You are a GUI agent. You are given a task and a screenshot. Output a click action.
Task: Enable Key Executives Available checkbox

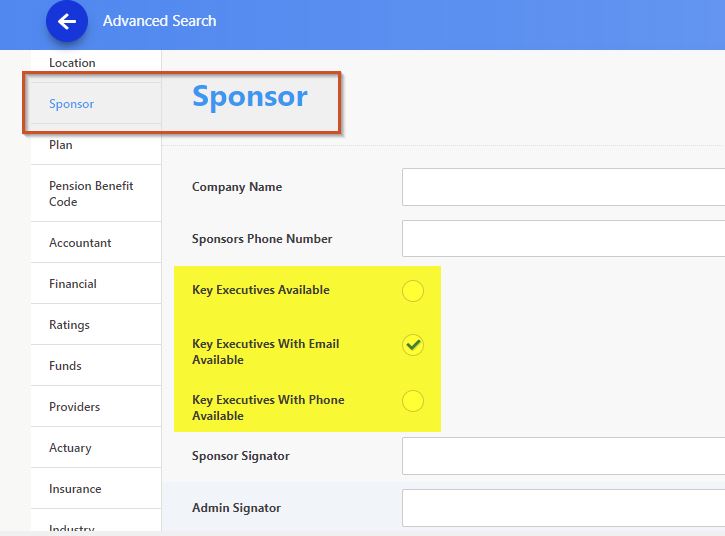413,291
